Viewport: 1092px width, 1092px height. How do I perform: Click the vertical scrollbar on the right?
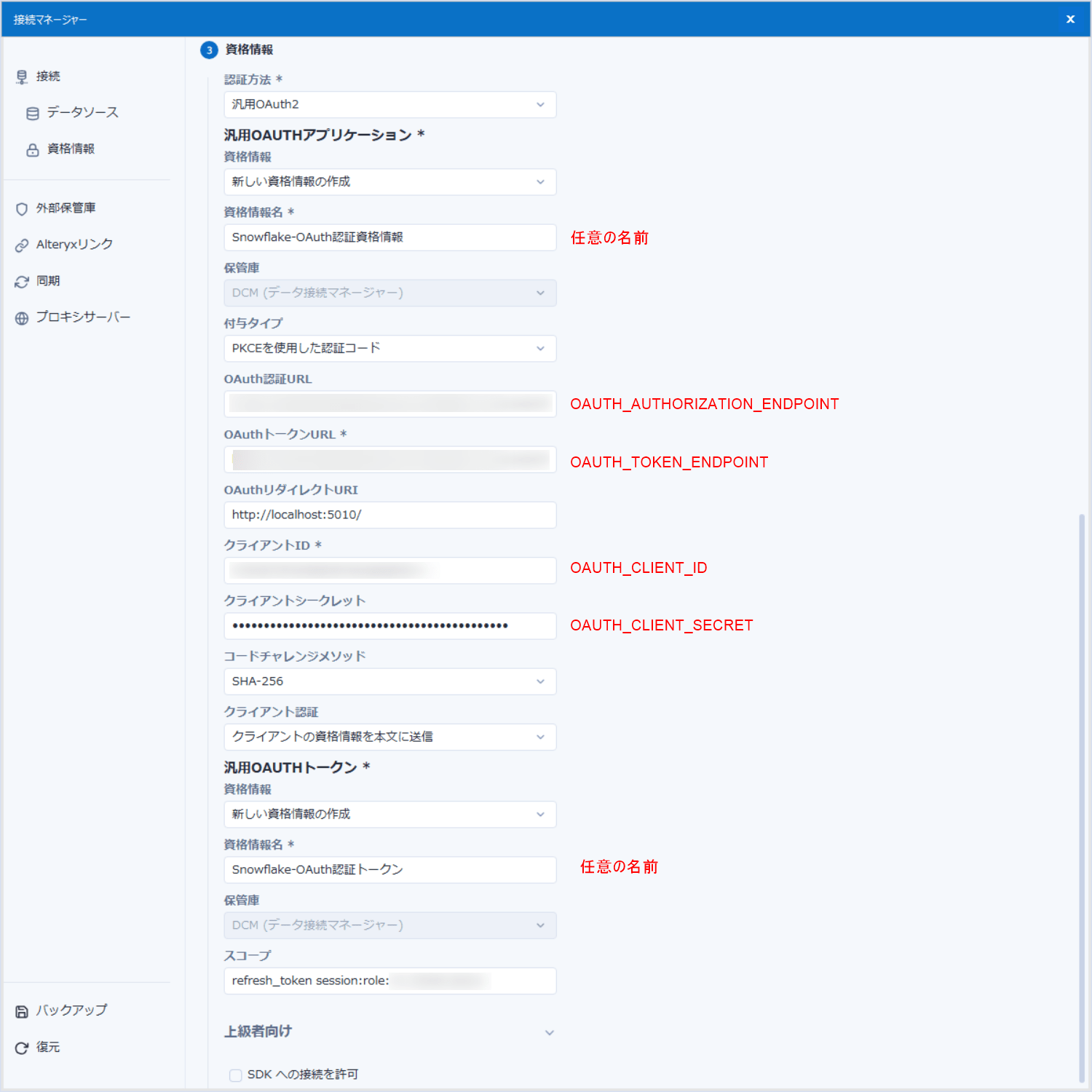point(1083,794)
